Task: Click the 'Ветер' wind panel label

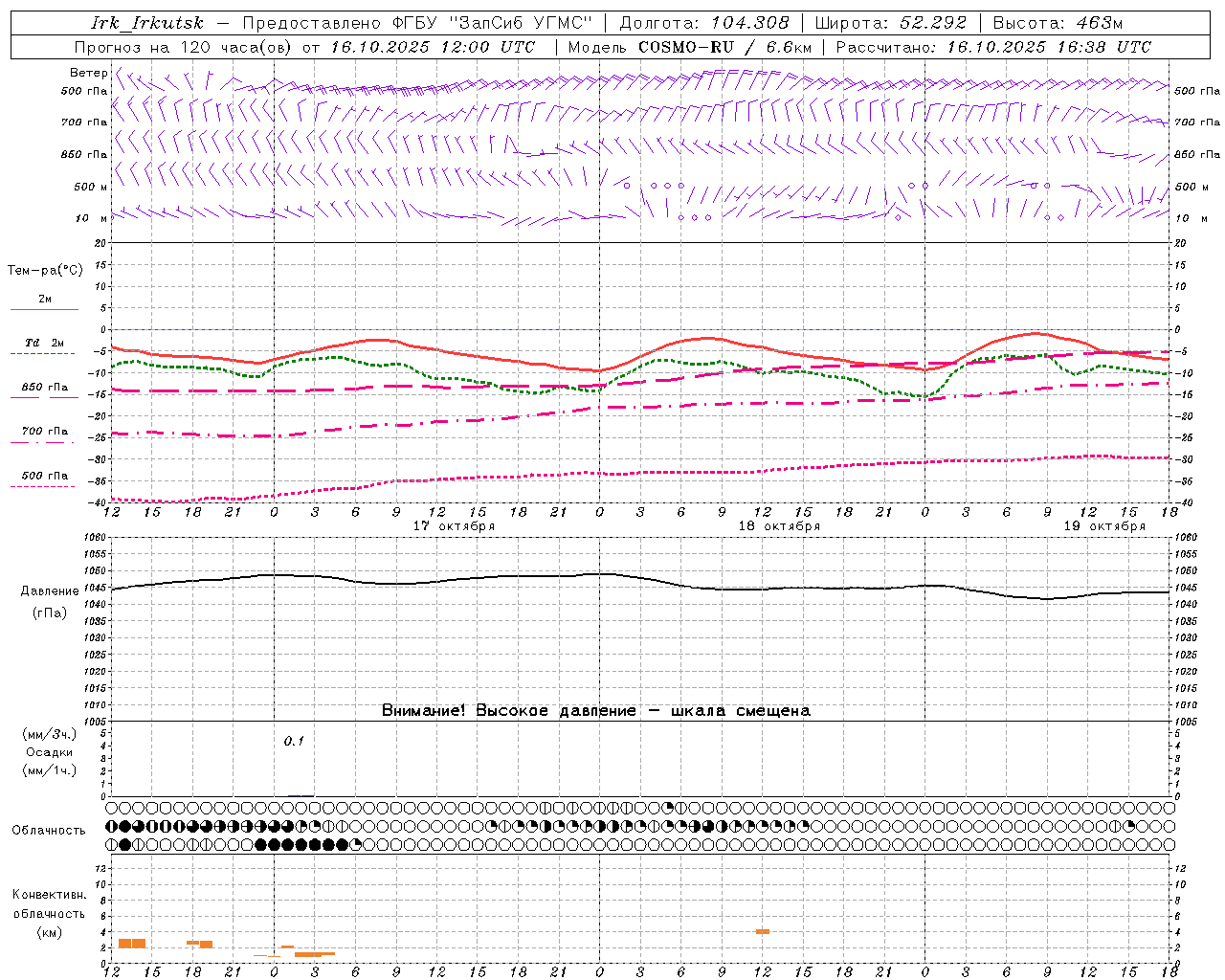Action: (89, 73)
